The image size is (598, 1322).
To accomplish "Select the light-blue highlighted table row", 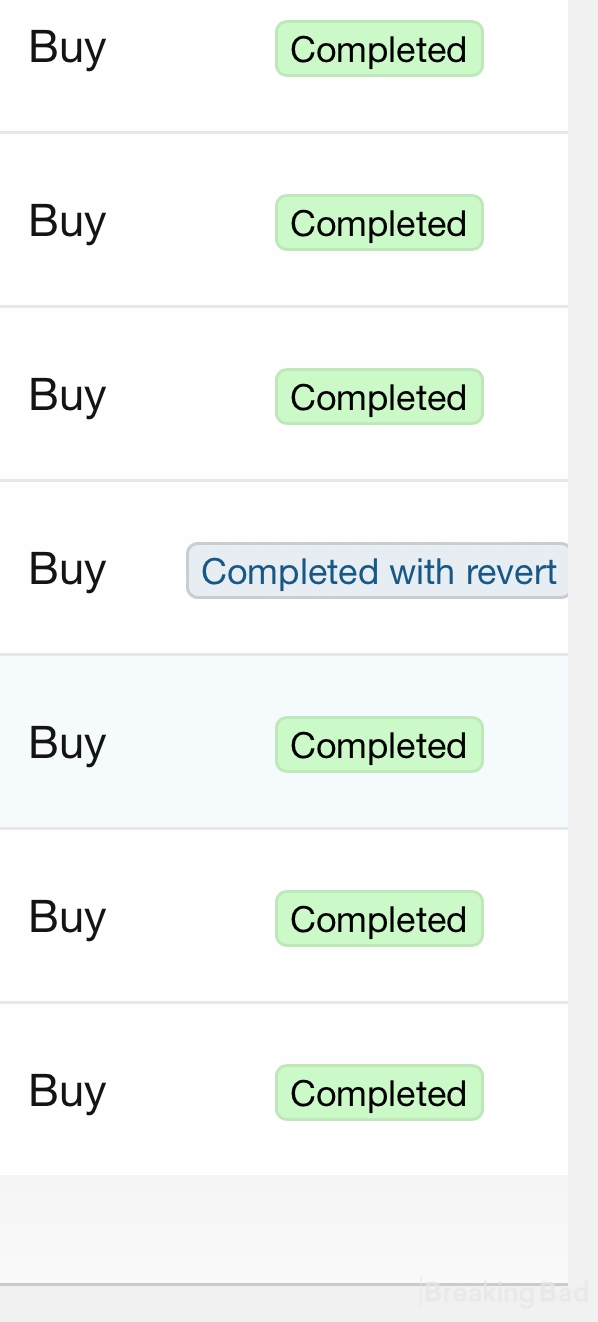I will (x=284, y=742).
